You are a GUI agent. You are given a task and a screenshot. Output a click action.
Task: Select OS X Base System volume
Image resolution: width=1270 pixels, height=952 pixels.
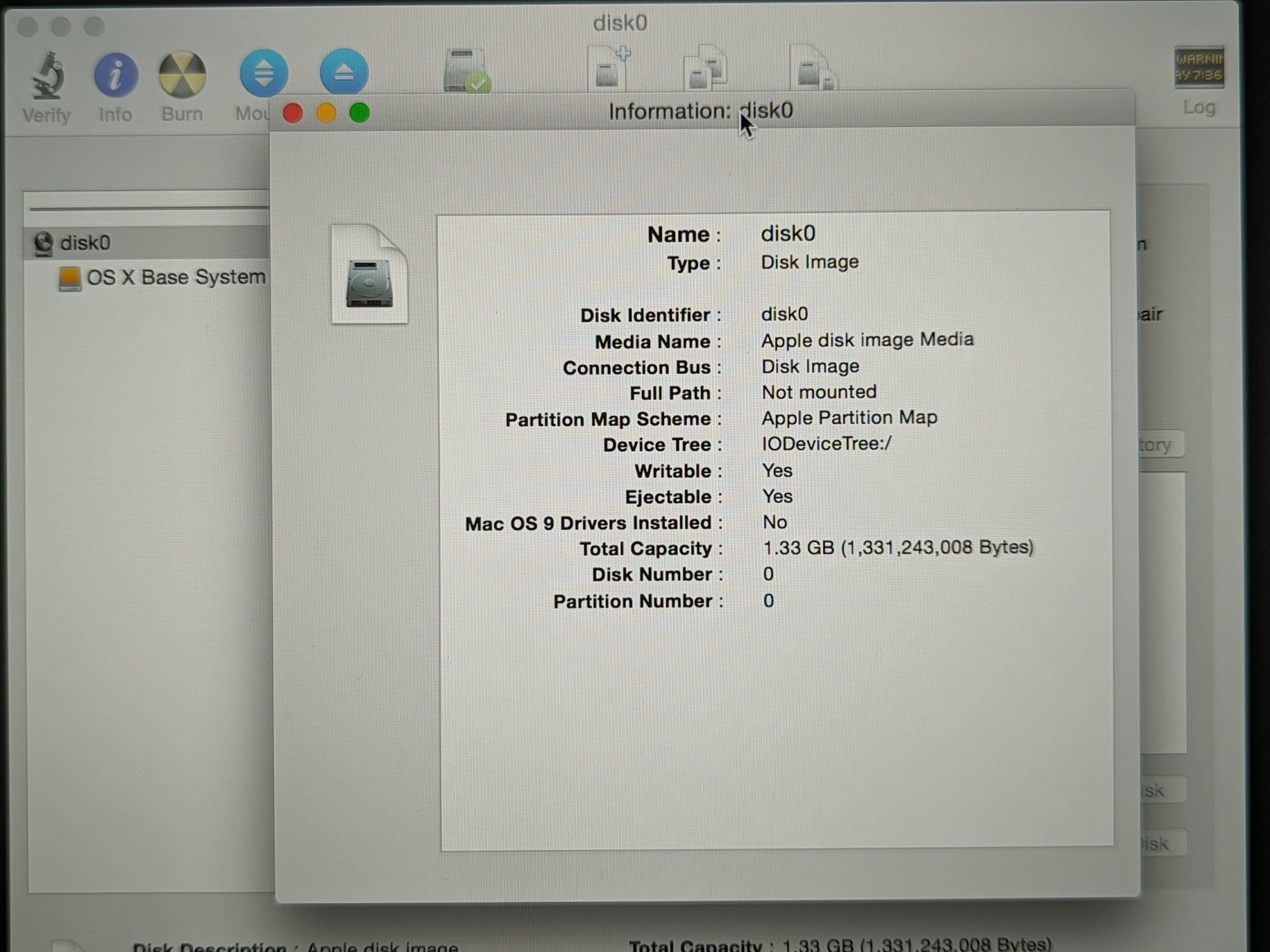[x=175, y=277]
